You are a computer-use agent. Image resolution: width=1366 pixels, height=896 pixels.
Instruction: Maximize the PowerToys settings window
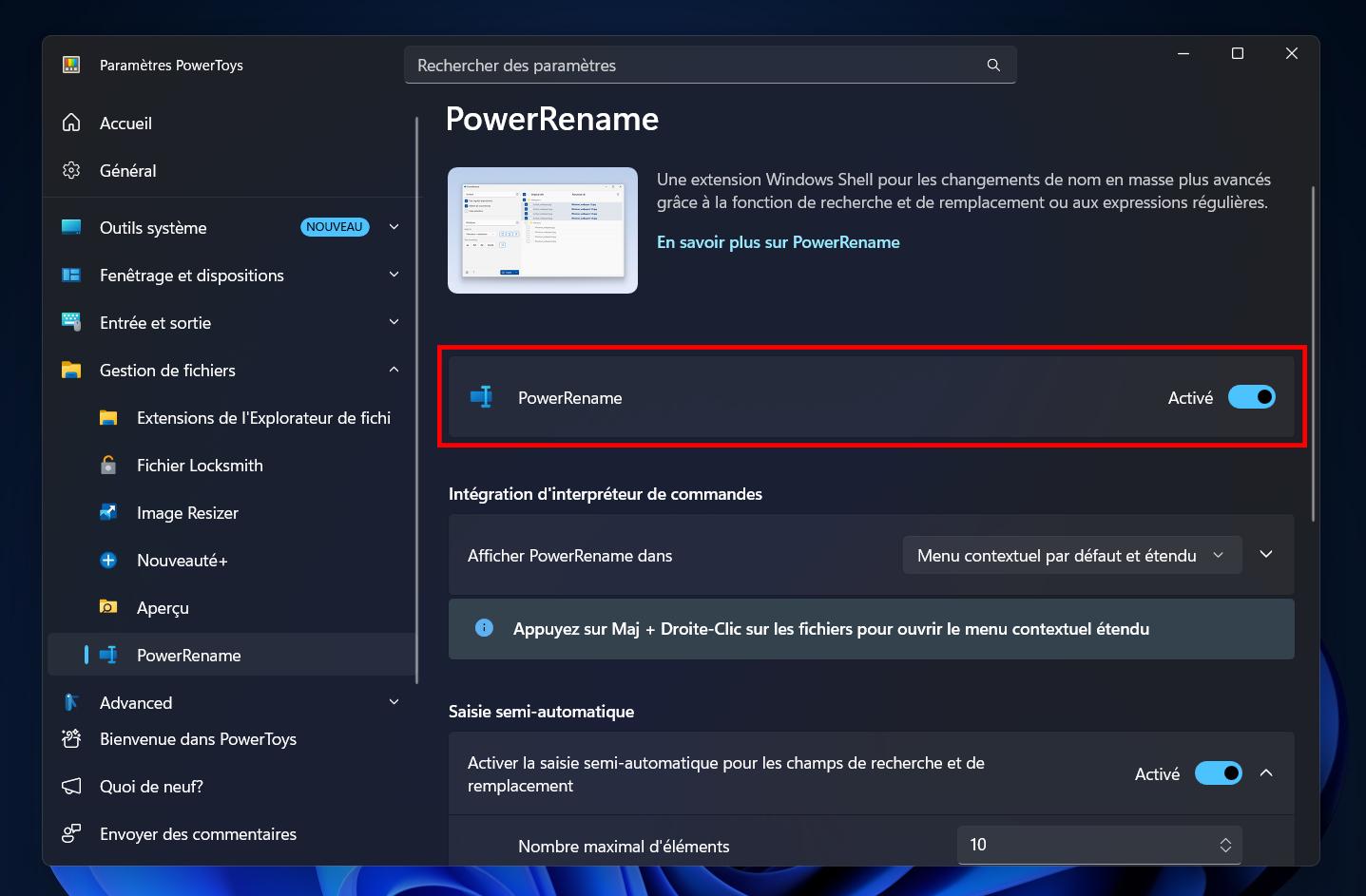(1237, 53)
